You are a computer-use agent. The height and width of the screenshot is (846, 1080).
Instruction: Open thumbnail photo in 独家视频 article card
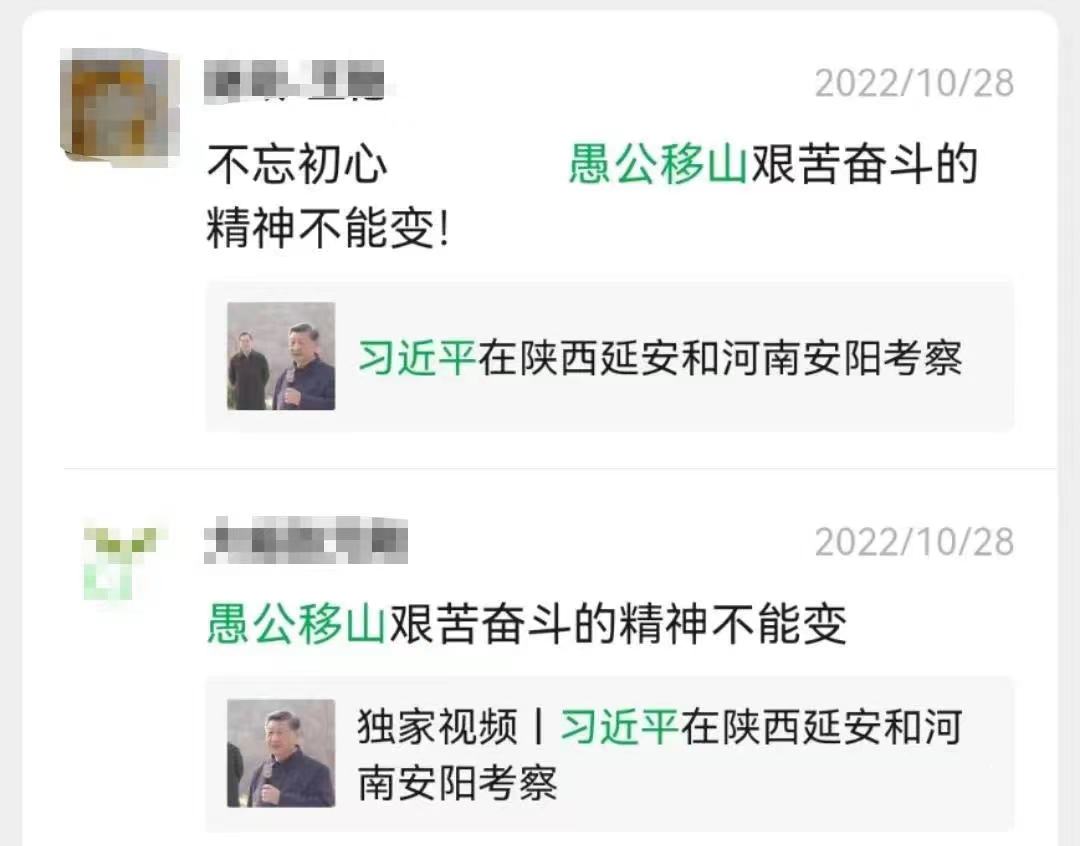[x=281, y=753]
